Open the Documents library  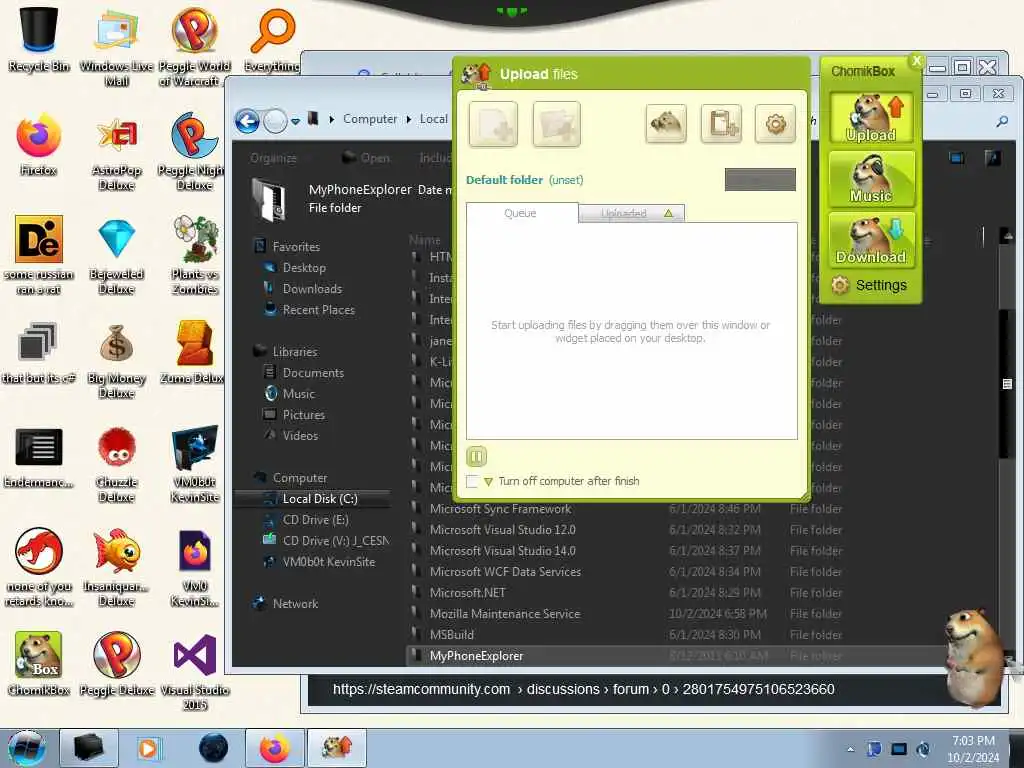[x=313, y=372]
